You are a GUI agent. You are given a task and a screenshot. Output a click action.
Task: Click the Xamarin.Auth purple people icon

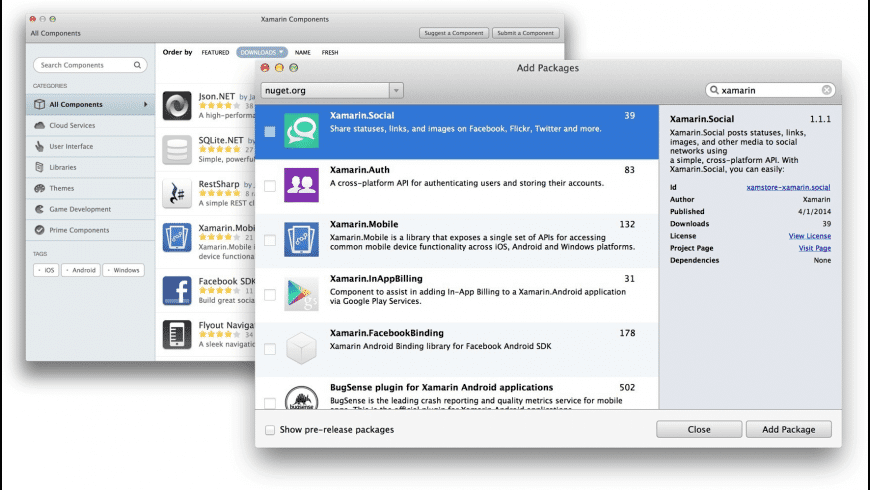pos(301,185)
